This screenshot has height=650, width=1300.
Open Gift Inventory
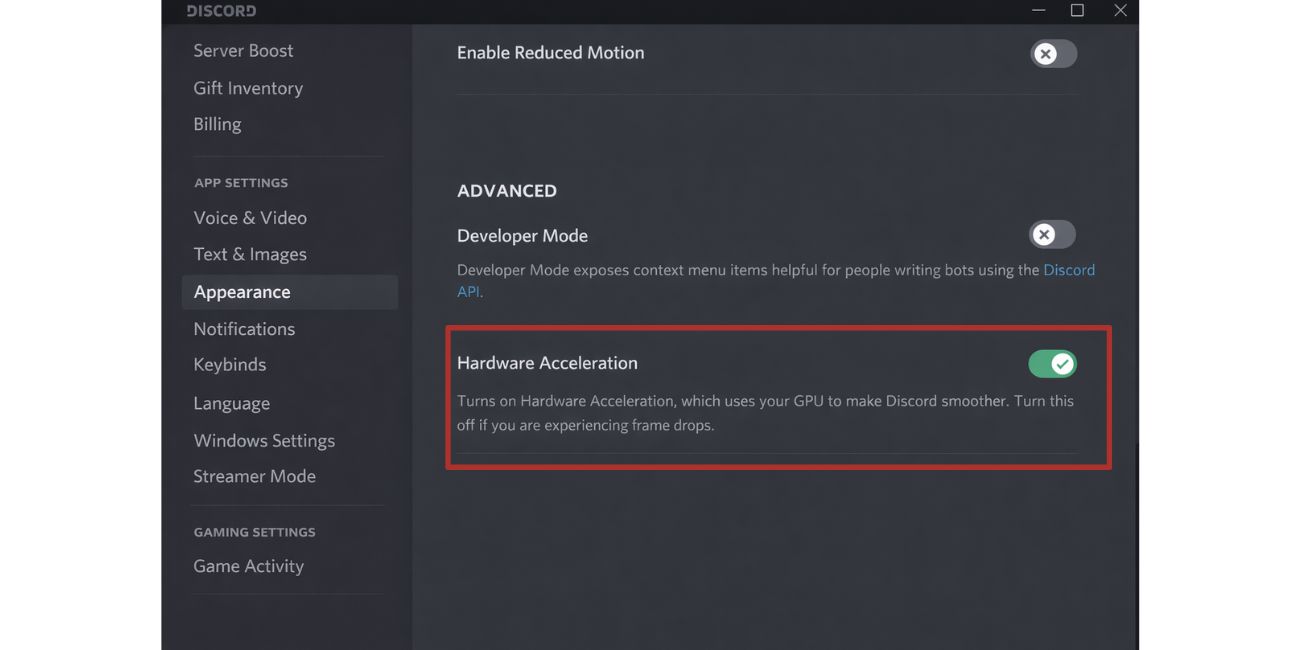(247, 87)
